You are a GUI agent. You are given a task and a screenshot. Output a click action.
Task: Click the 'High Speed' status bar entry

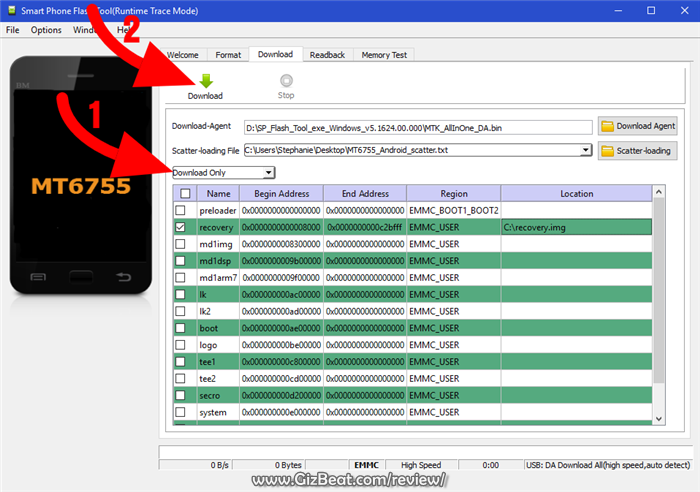click(421, 465)
